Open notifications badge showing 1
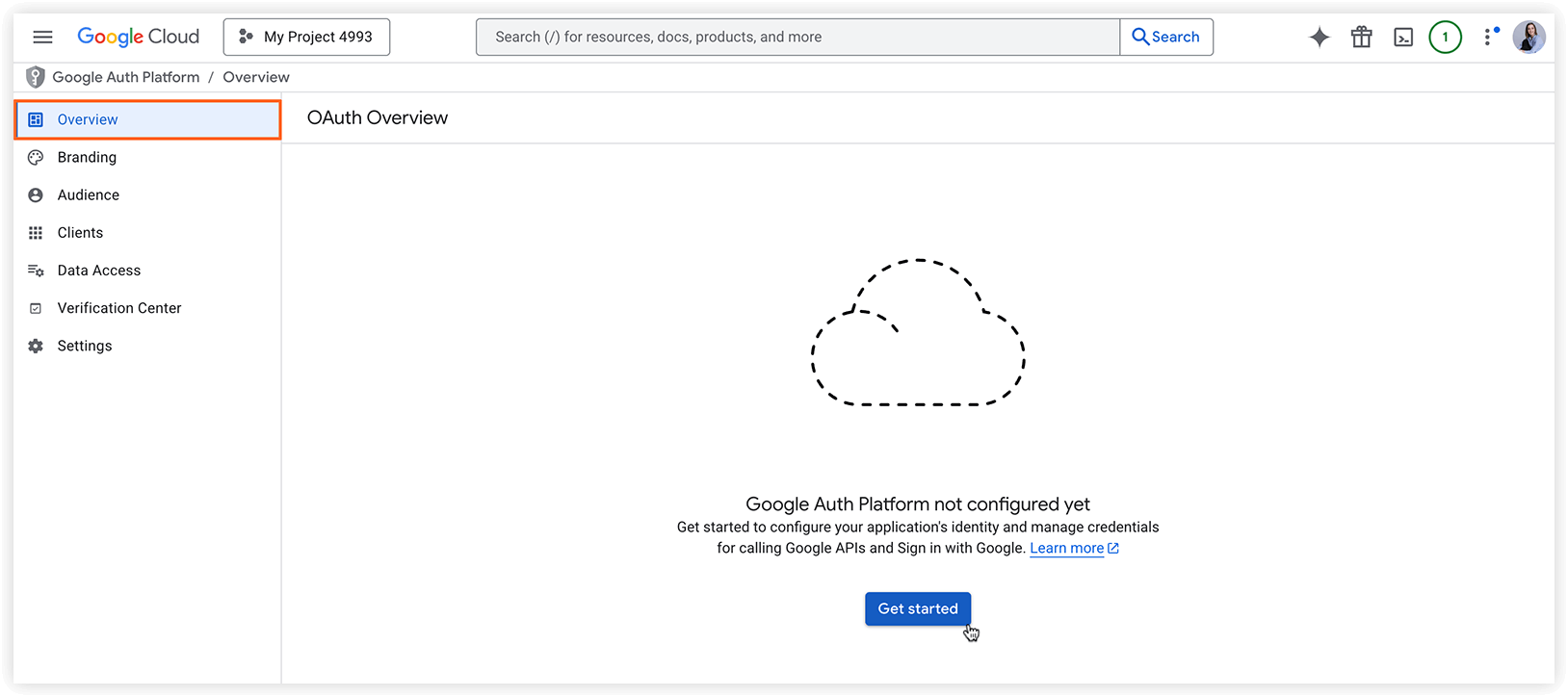This screenshot has width=1568, height=697. pyautogui.click(x=1445, y=37)
